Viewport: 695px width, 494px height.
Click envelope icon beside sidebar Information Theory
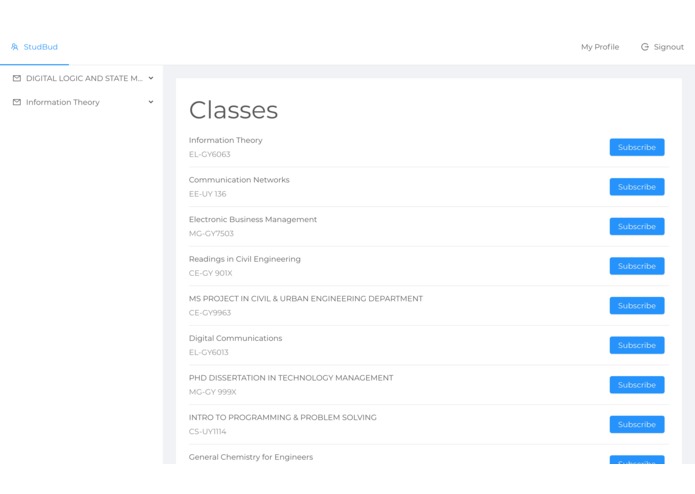tap(17, 102)
